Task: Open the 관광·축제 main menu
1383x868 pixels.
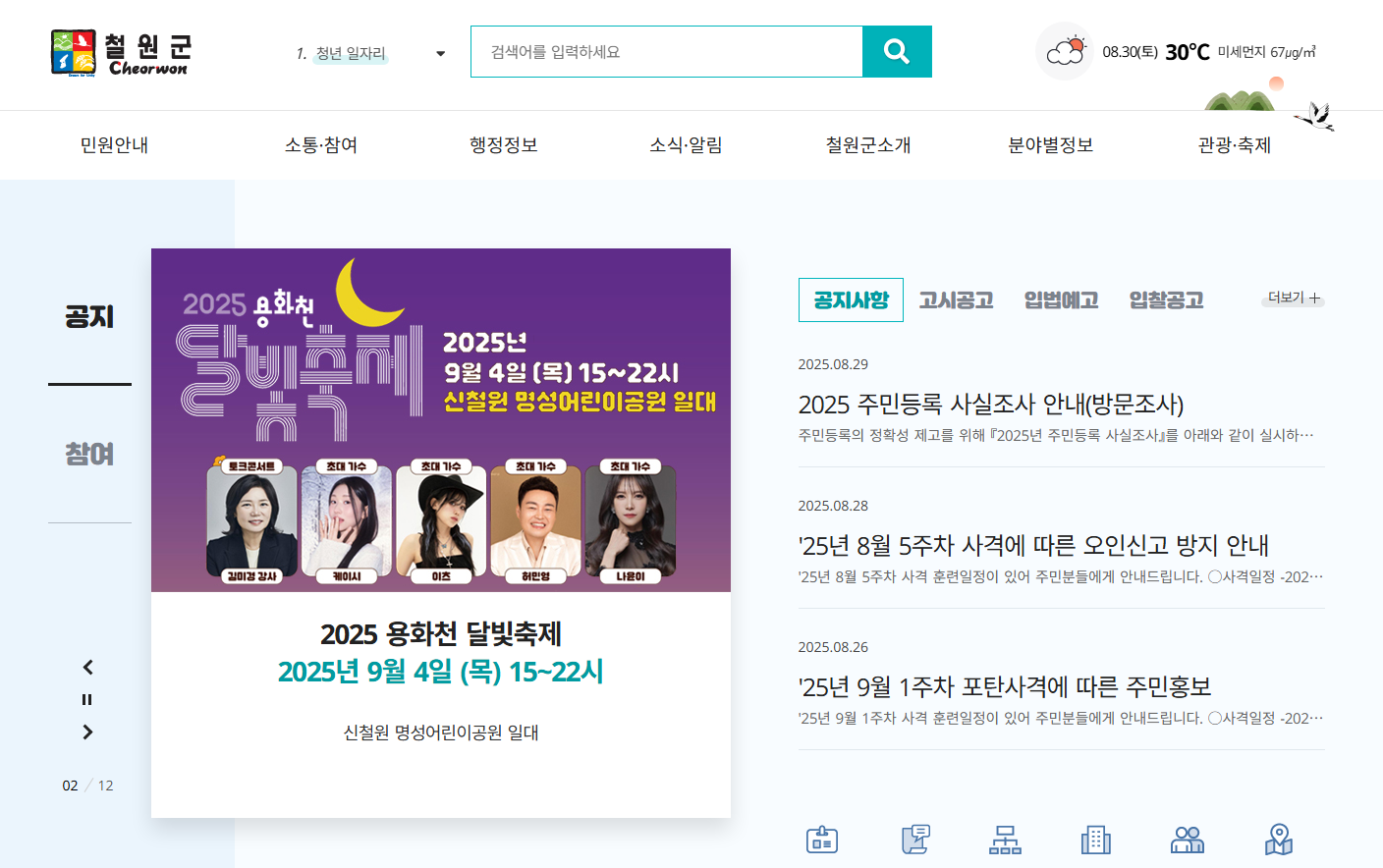Action: point(1235,145)
